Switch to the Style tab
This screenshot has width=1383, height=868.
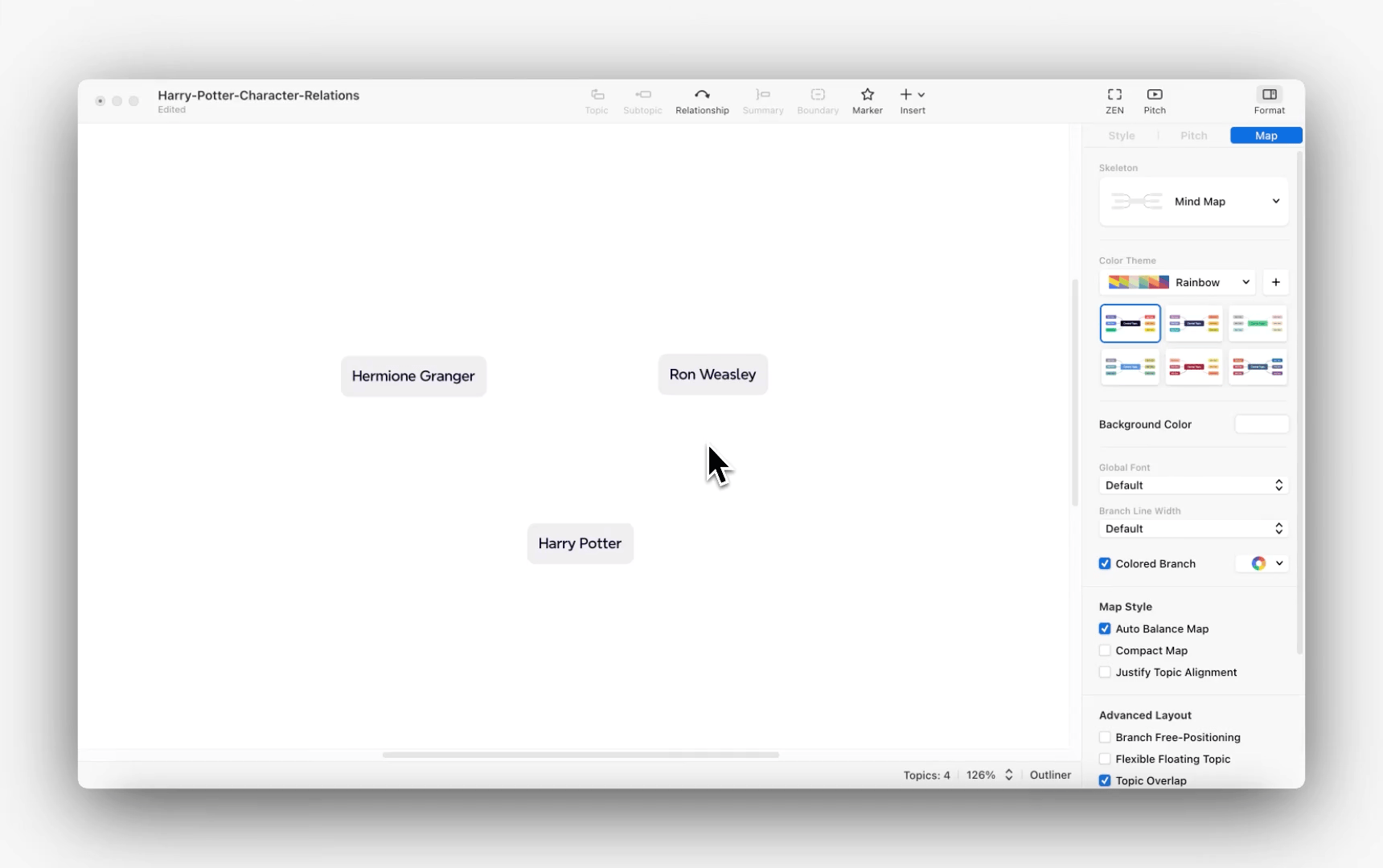pyautogui.click(x=1121, y=136)
